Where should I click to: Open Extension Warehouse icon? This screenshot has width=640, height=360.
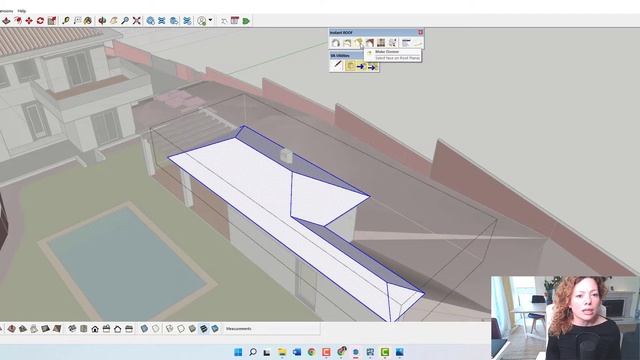tap(162, 20)
